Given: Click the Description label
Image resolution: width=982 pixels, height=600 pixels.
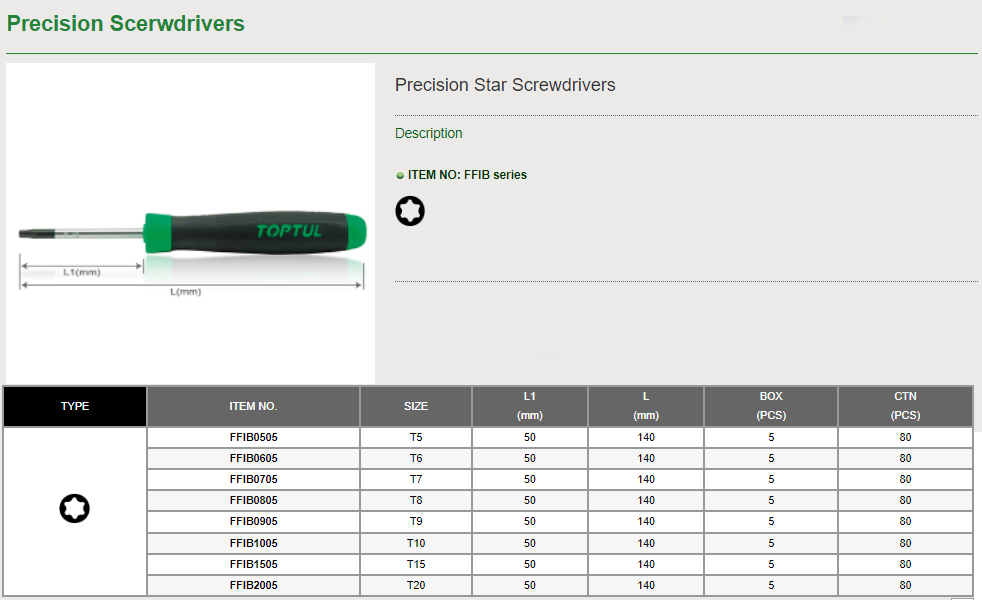Looking at the screenshot, I should pyautogui.click(x=428, y=133).
